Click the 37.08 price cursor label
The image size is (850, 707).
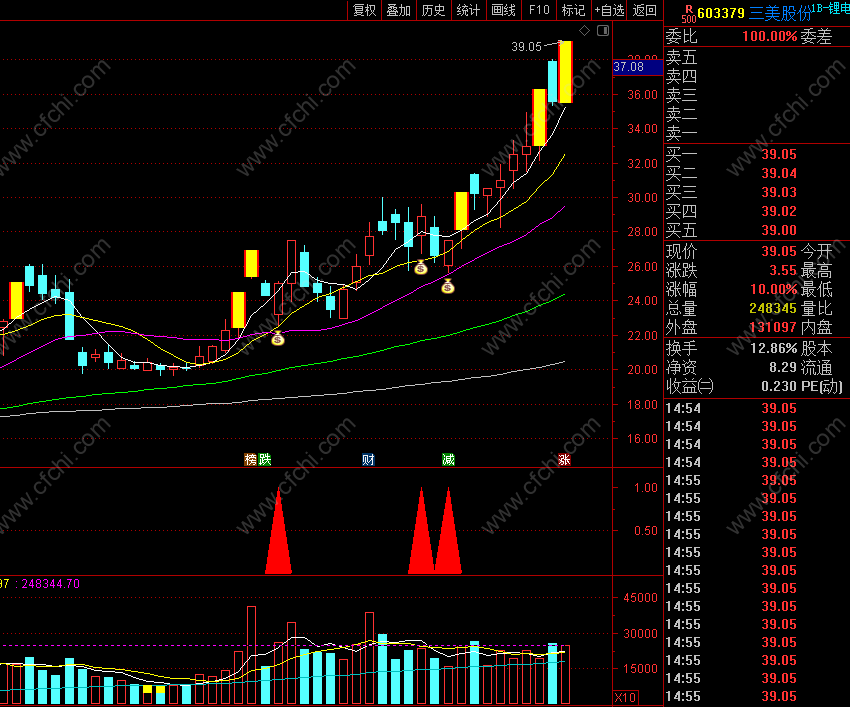[638, 67]
